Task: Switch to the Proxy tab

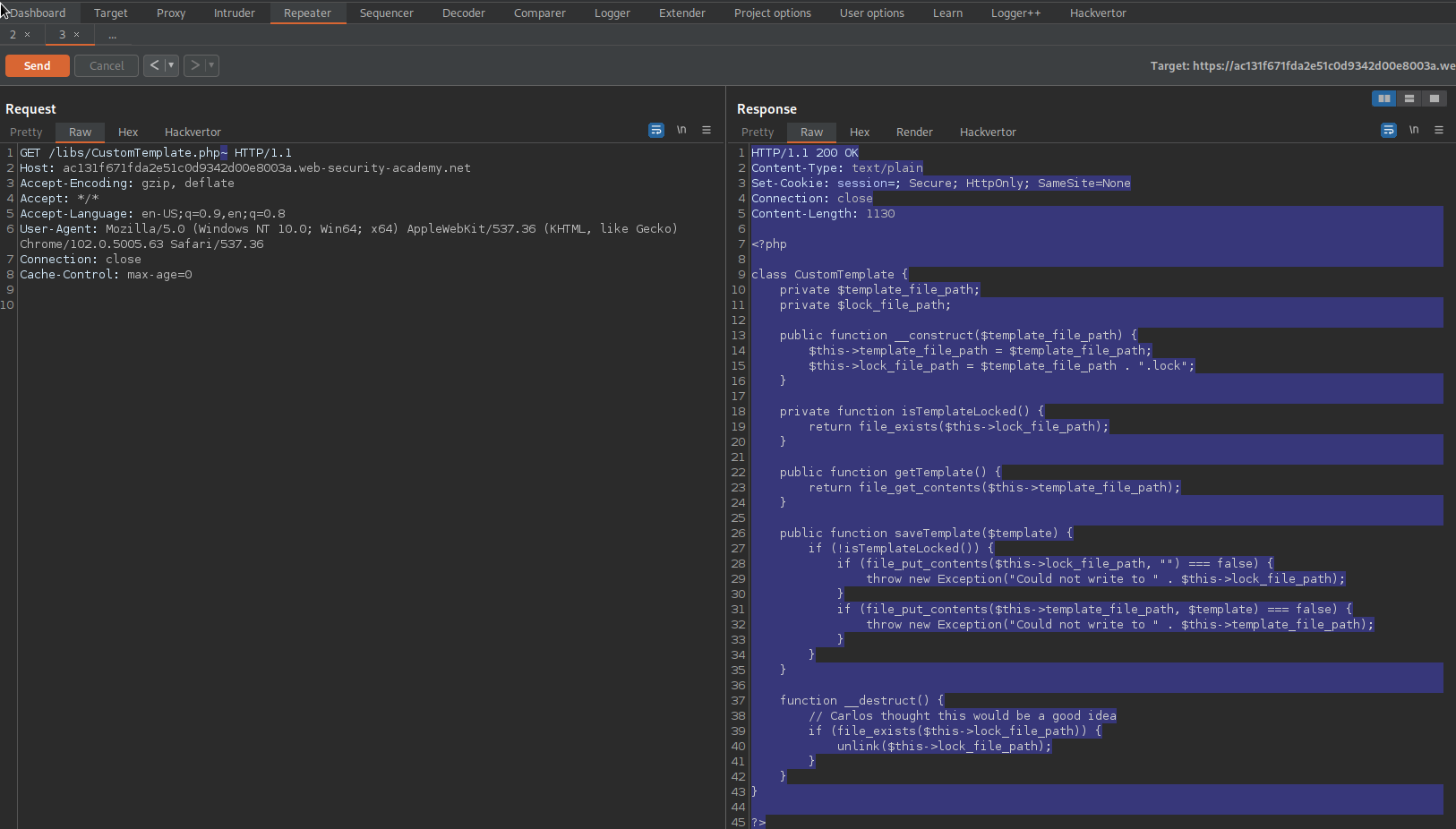Action: pos(171,13)
